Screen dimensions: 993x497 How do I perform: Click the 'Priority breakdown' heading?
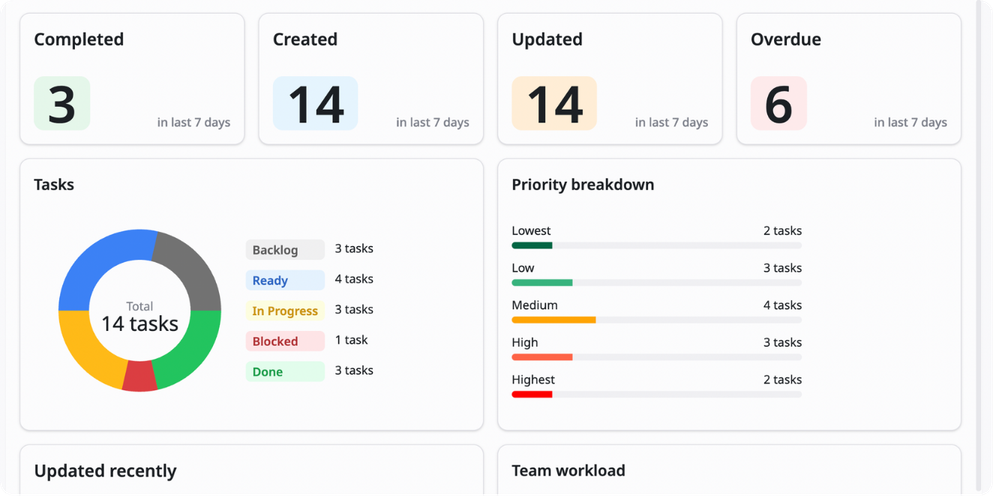583,185
